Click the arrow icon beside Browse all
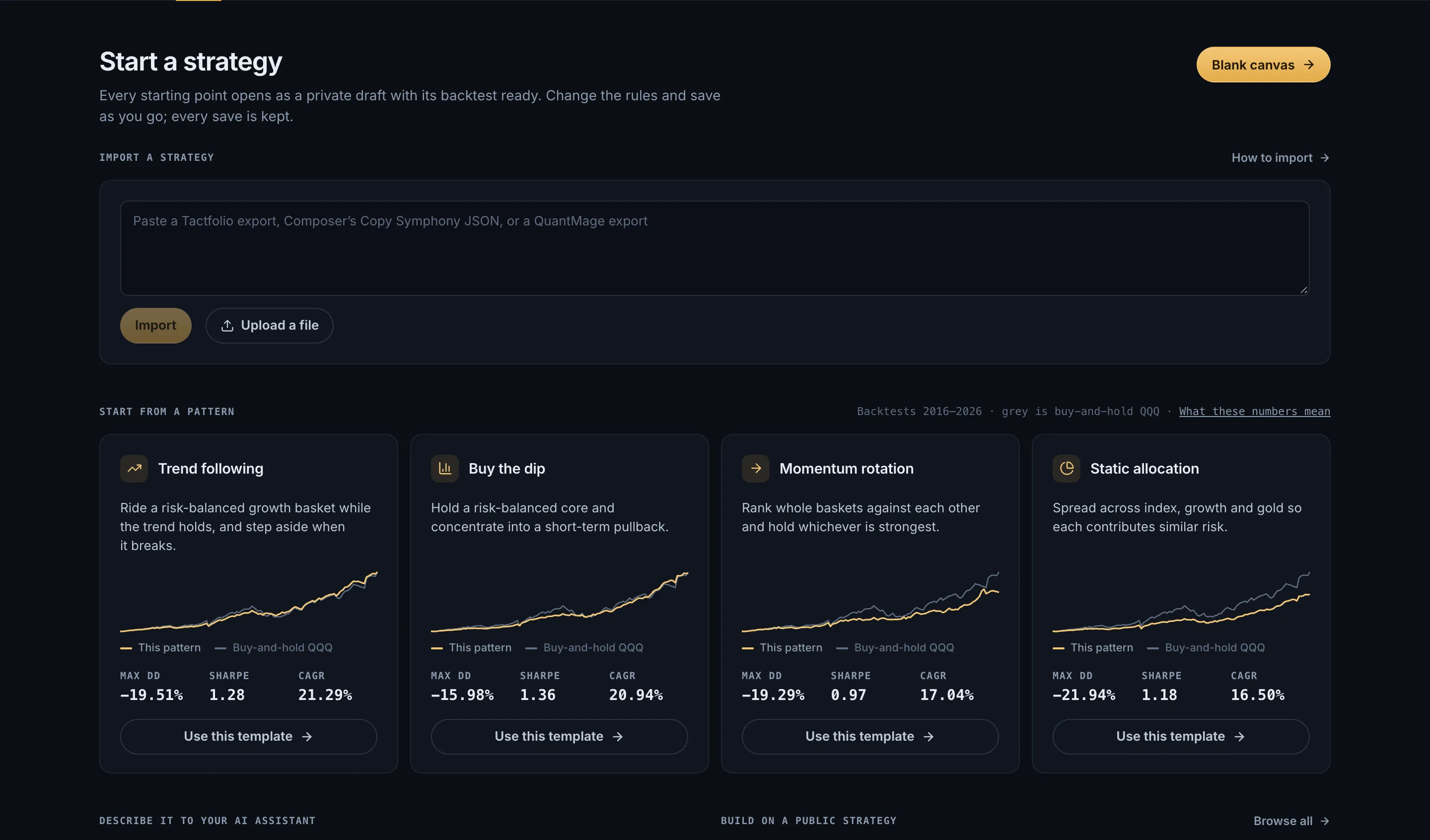Viewport: 1430px width, 840px height. click(1324, 821)
